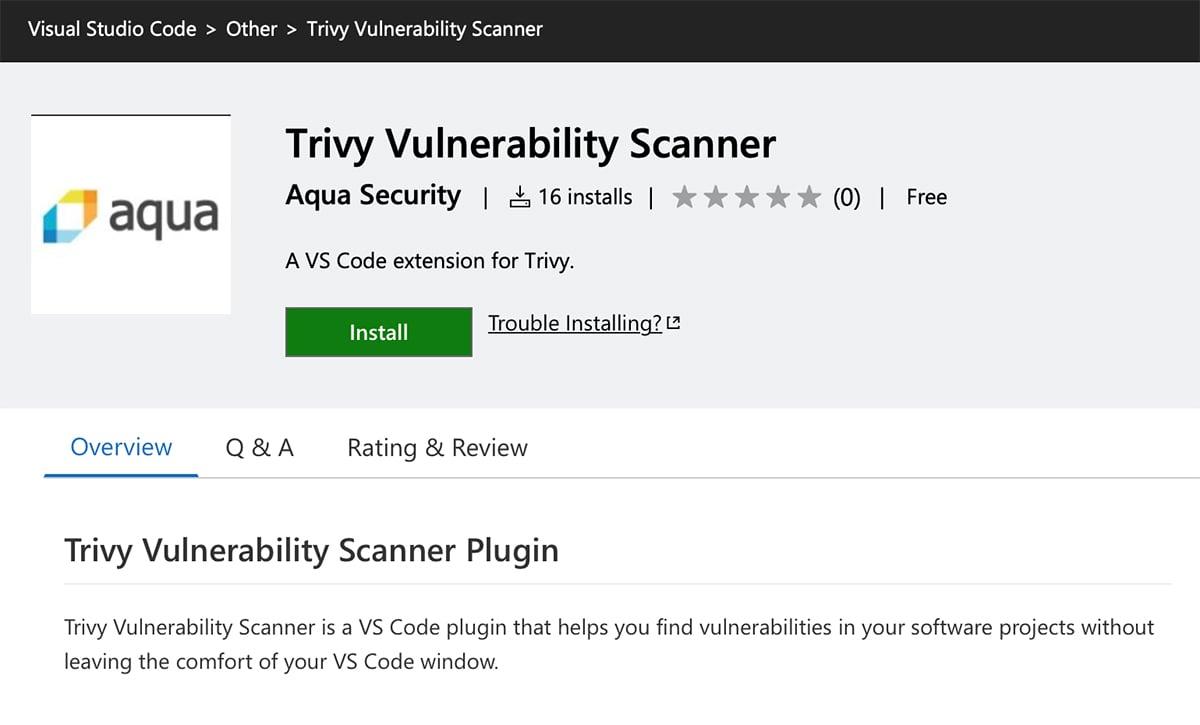Select the third rating star
Viewport: 1200px width, 725px height.
(x=747, y=197)
